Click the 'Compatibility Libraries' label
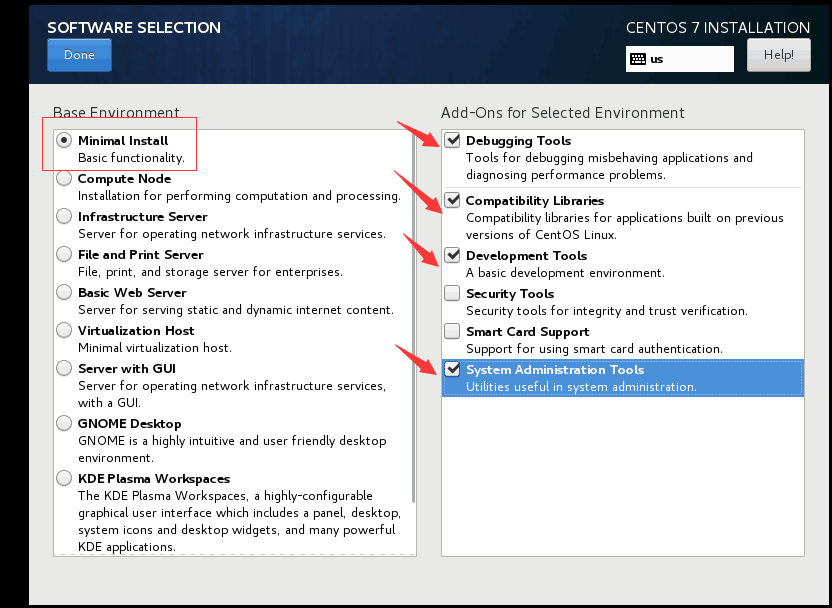 [x=535, y=201]
